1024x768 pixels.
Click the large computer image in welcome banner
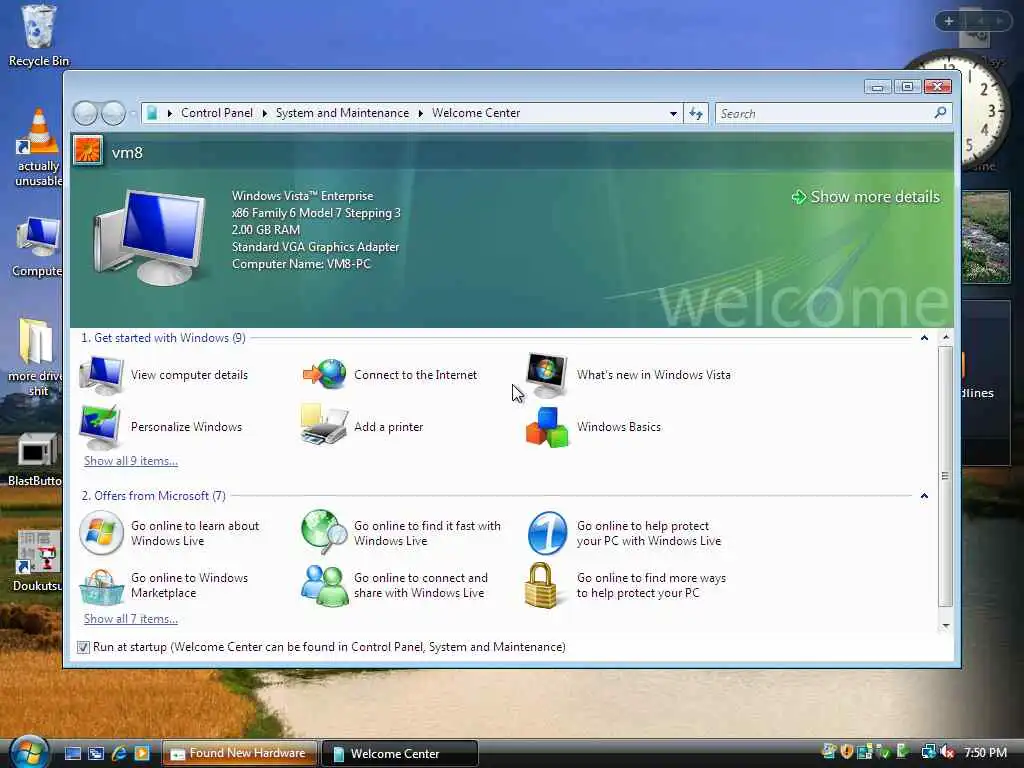click(x=150, y=236)
